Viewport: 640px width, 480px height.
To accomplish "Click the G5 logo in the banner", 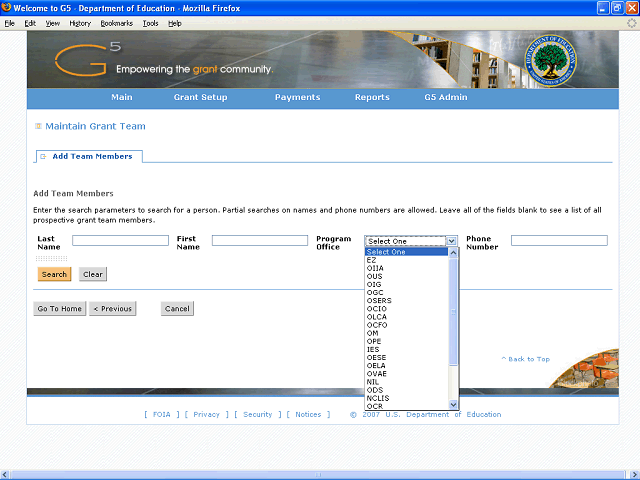I will (88, 59).
